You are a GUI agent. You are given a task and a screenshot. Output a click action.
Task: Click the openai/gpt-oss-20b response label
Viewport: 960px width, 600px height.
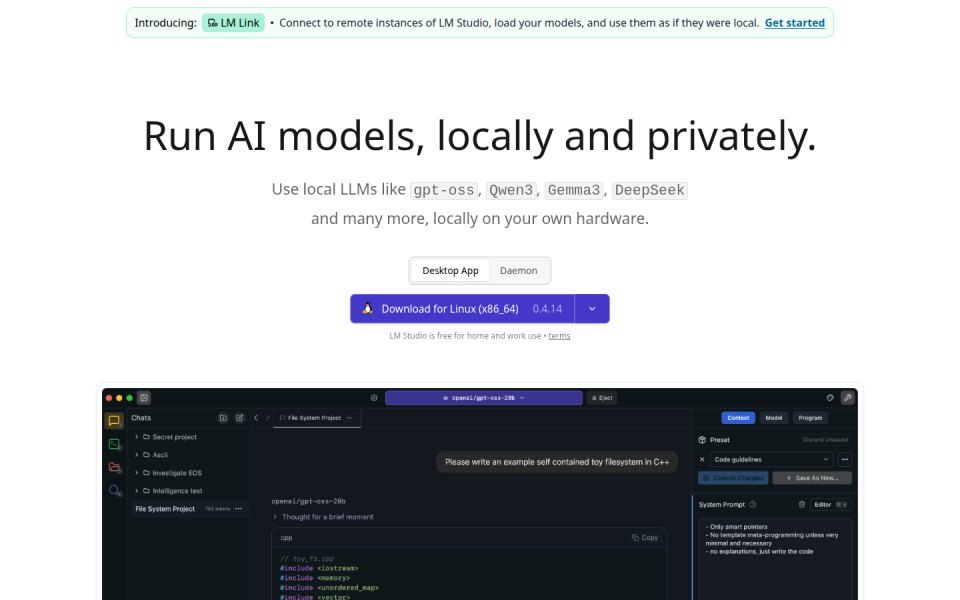click(308, 501)
